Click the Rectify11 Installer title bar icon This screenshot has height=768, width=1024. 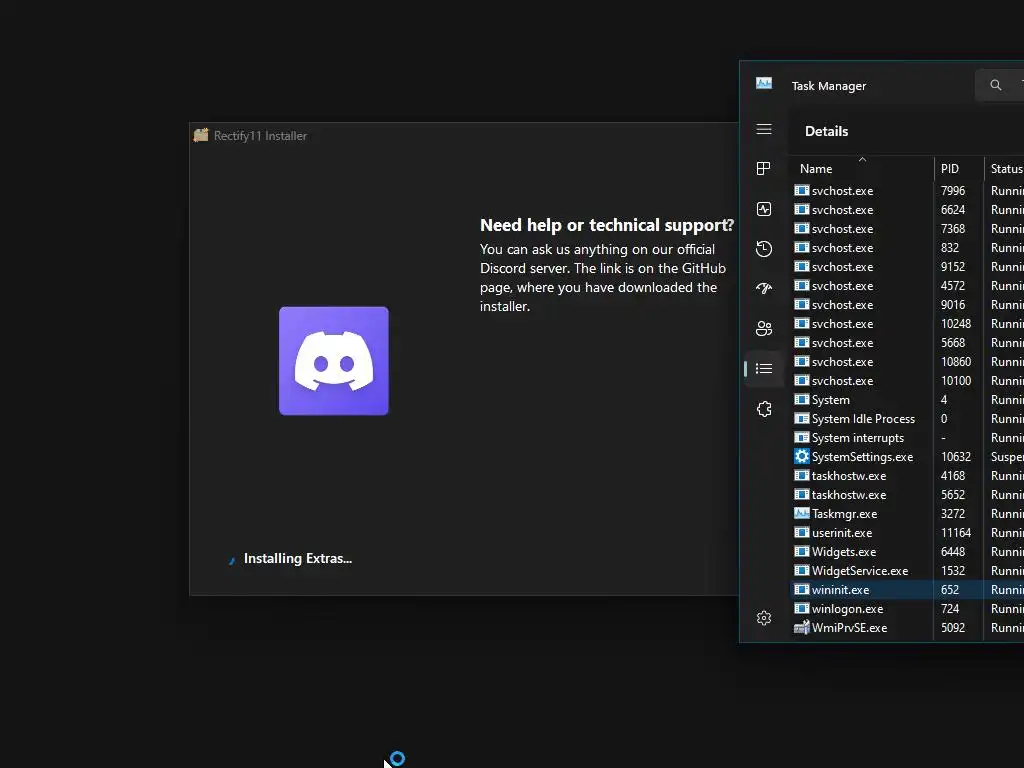(201, 135)
